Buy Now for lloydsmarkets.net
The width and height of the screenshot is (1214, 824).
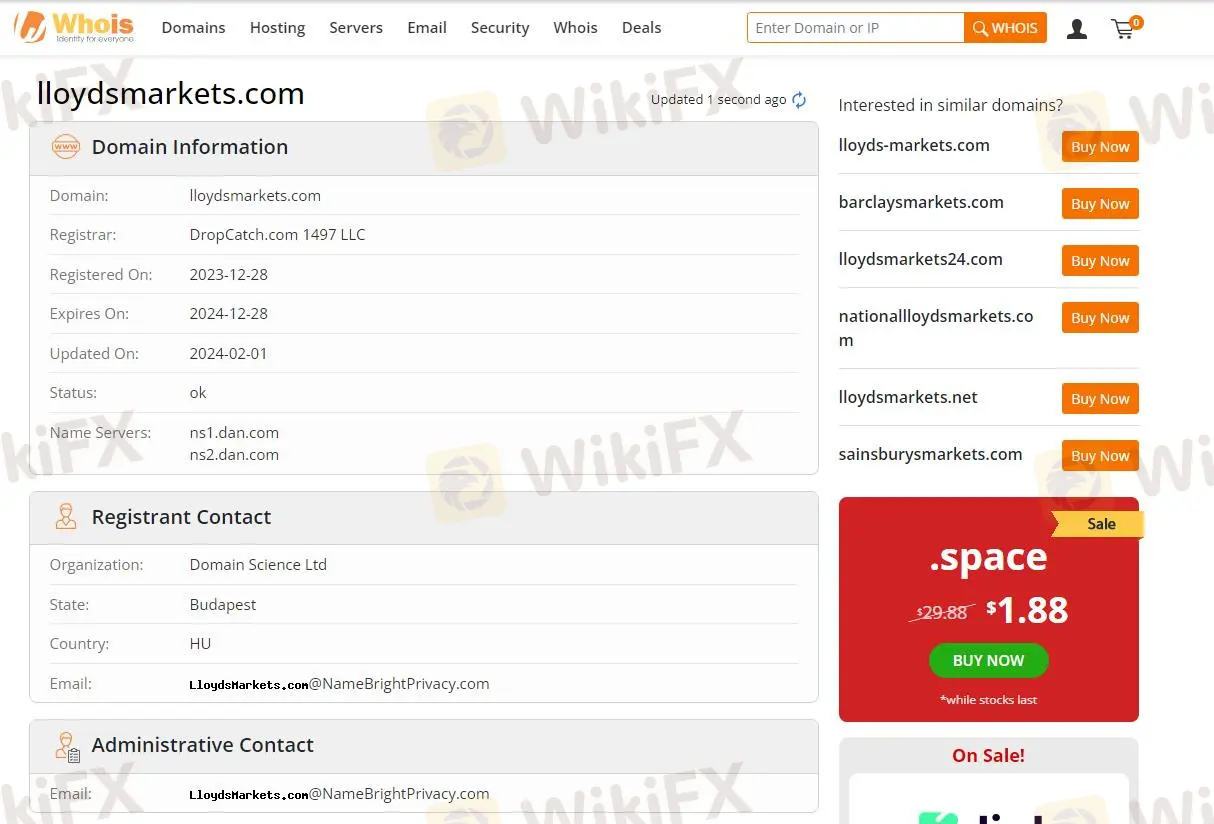coord(1100,399)
